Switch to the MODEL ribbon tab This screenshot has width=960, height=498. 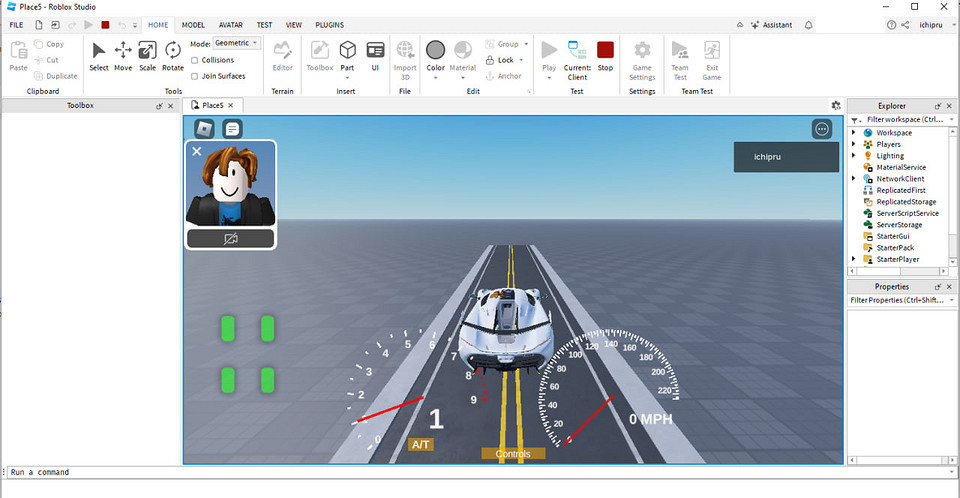pos(193,24)
